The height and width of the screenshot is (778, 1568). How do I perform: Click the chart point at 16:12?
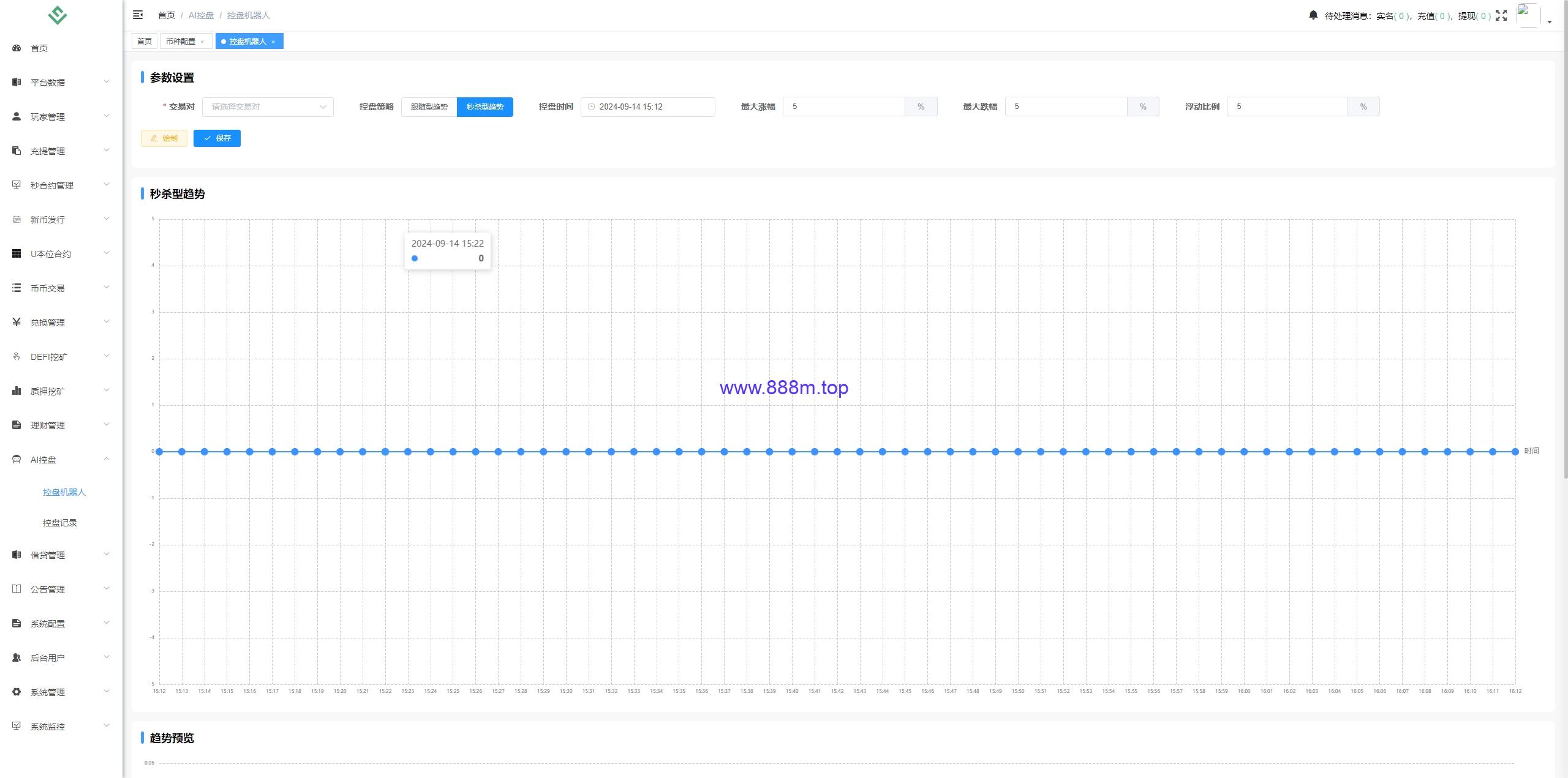click(x=1515, y=452)
